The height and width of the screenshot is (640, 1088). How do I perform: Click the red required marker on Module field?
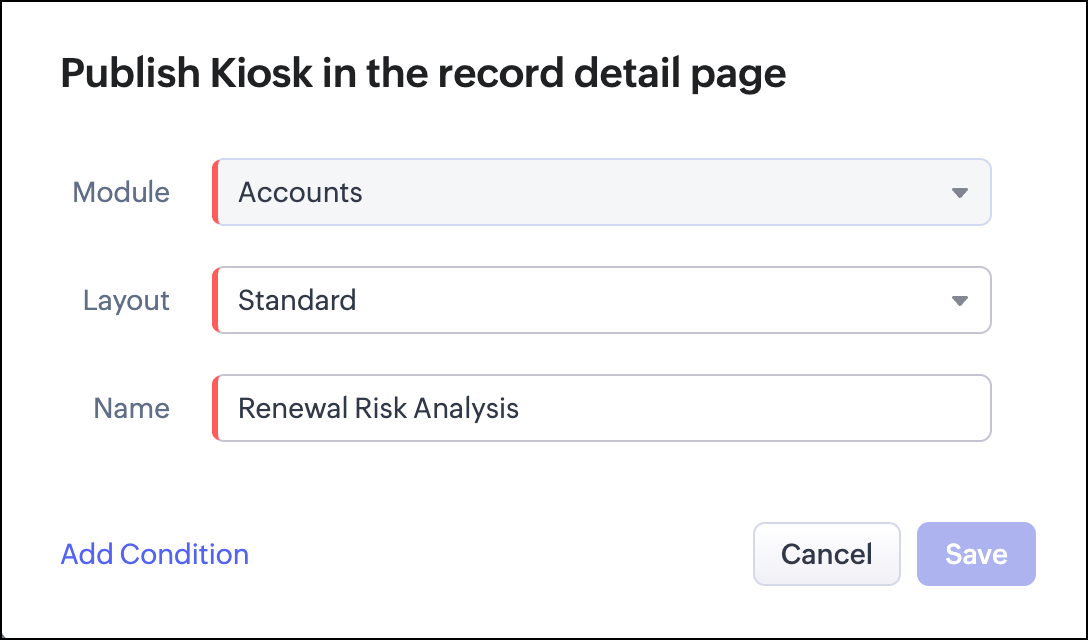pos(215,192)
